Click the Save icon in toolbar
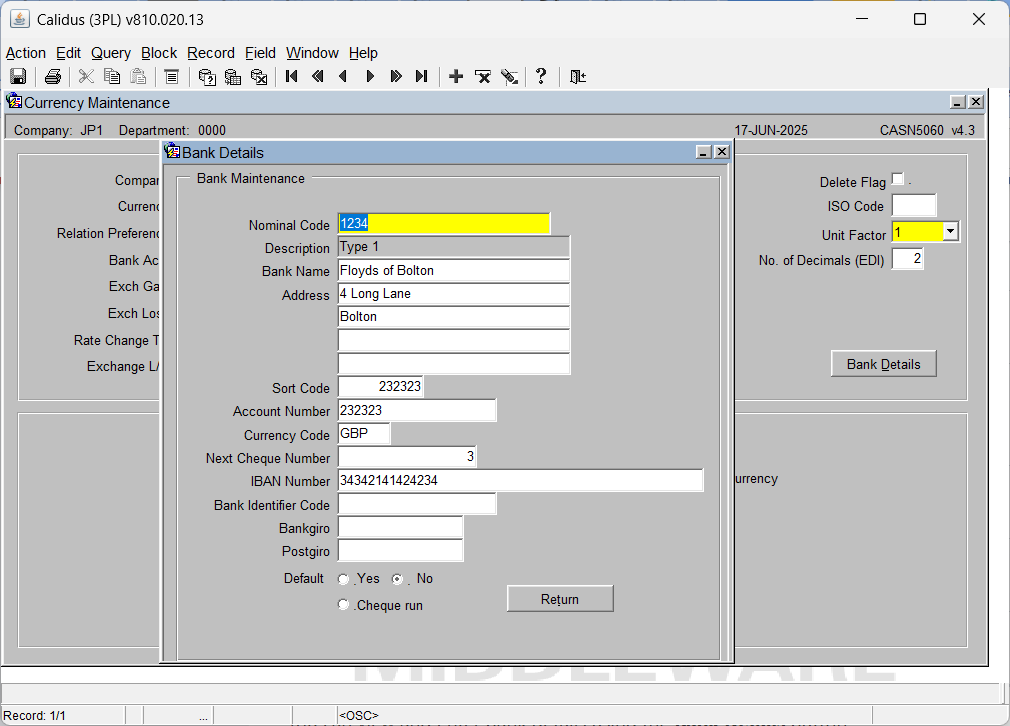The image size is (1010, 726). click(x=18, y=77)
